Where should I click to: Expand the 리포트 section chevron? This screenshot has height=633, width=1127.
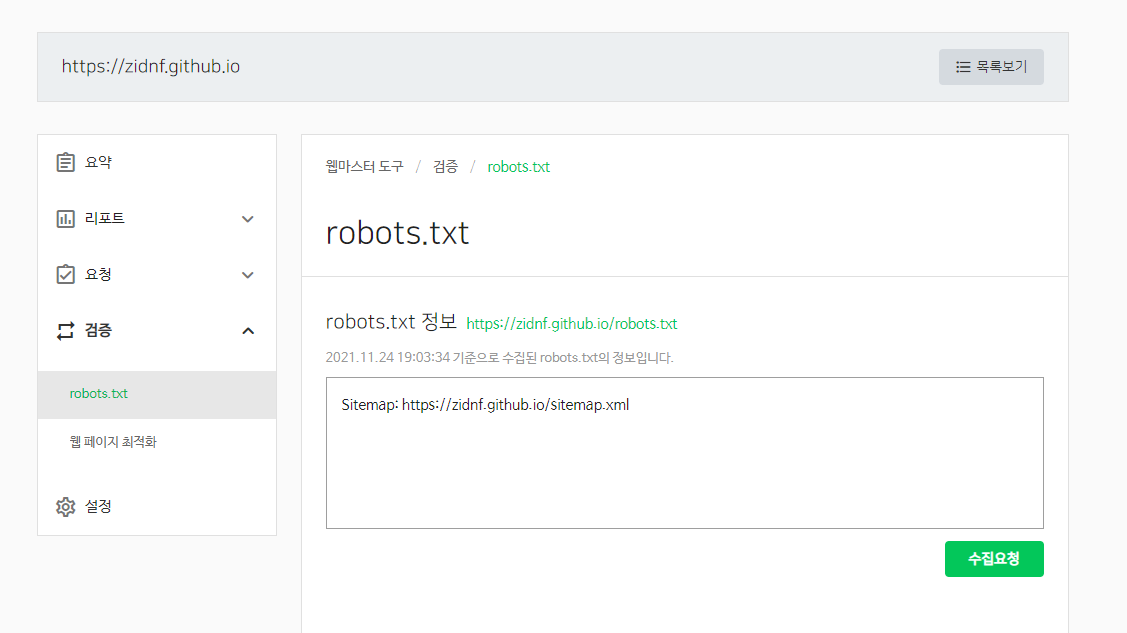248,219
